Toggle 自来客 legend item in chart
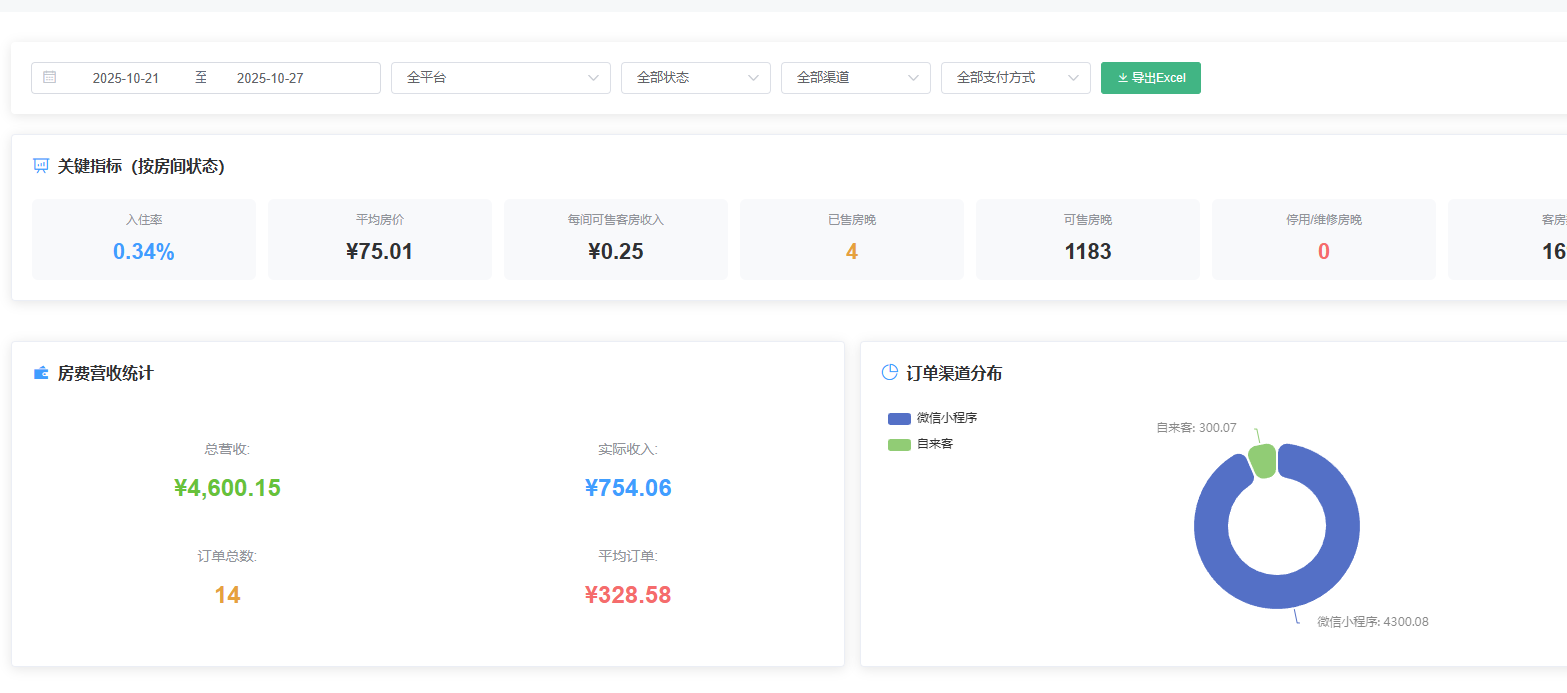The image size is (1567, 693). click(921, 444)
